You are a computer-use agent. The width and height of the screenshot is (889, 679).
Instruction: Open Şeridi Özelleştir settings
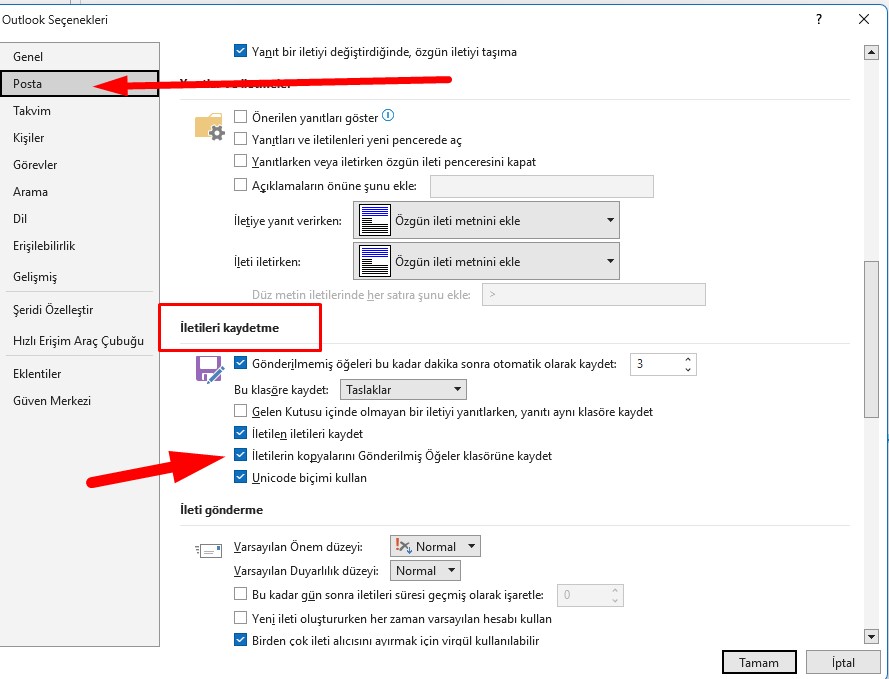coord(80,310)
